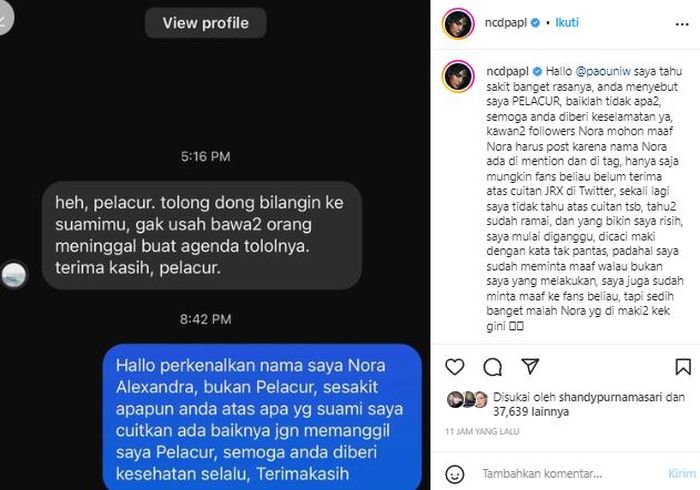Open emoji picker smiley icon
This screenshot has width=700, height=490.
(454, 474)
